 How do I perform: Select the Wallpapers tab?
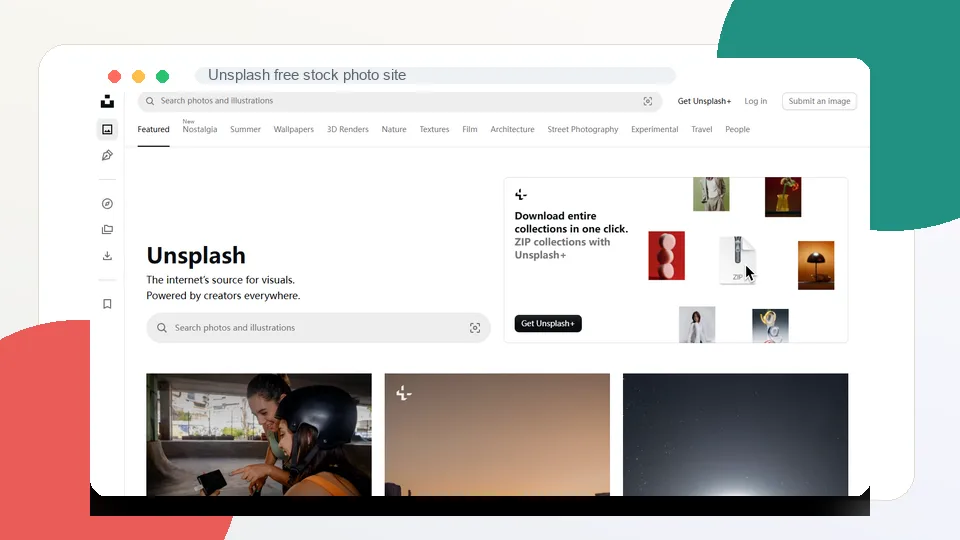[x=293, y=129]
